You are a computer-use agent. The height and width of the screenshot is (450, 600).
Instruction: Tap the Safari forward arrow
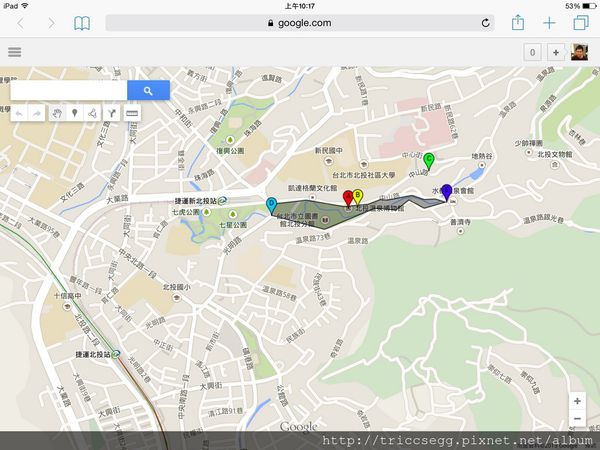tap(51, 23)
